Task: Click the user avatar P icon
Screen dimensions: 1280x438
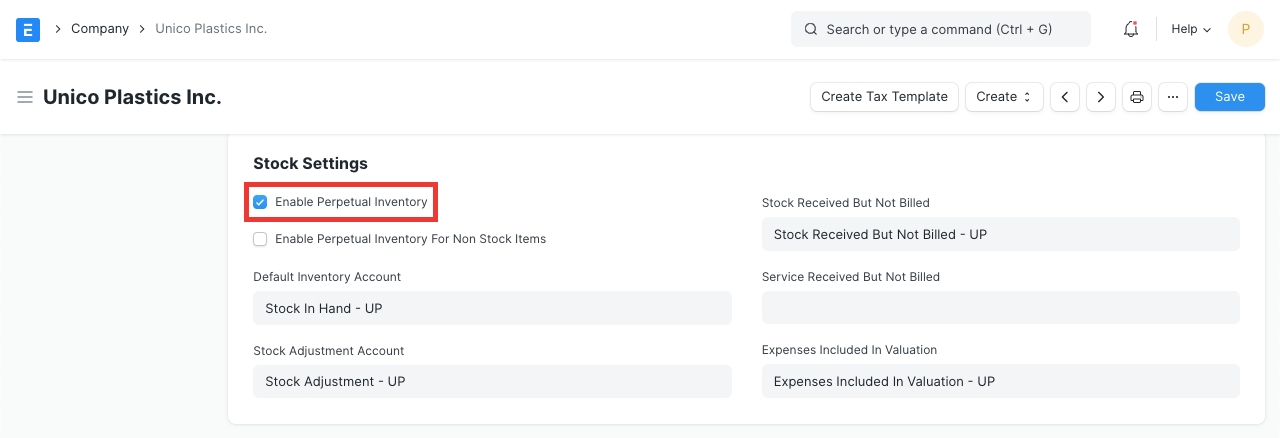Action: (1245, 29)
